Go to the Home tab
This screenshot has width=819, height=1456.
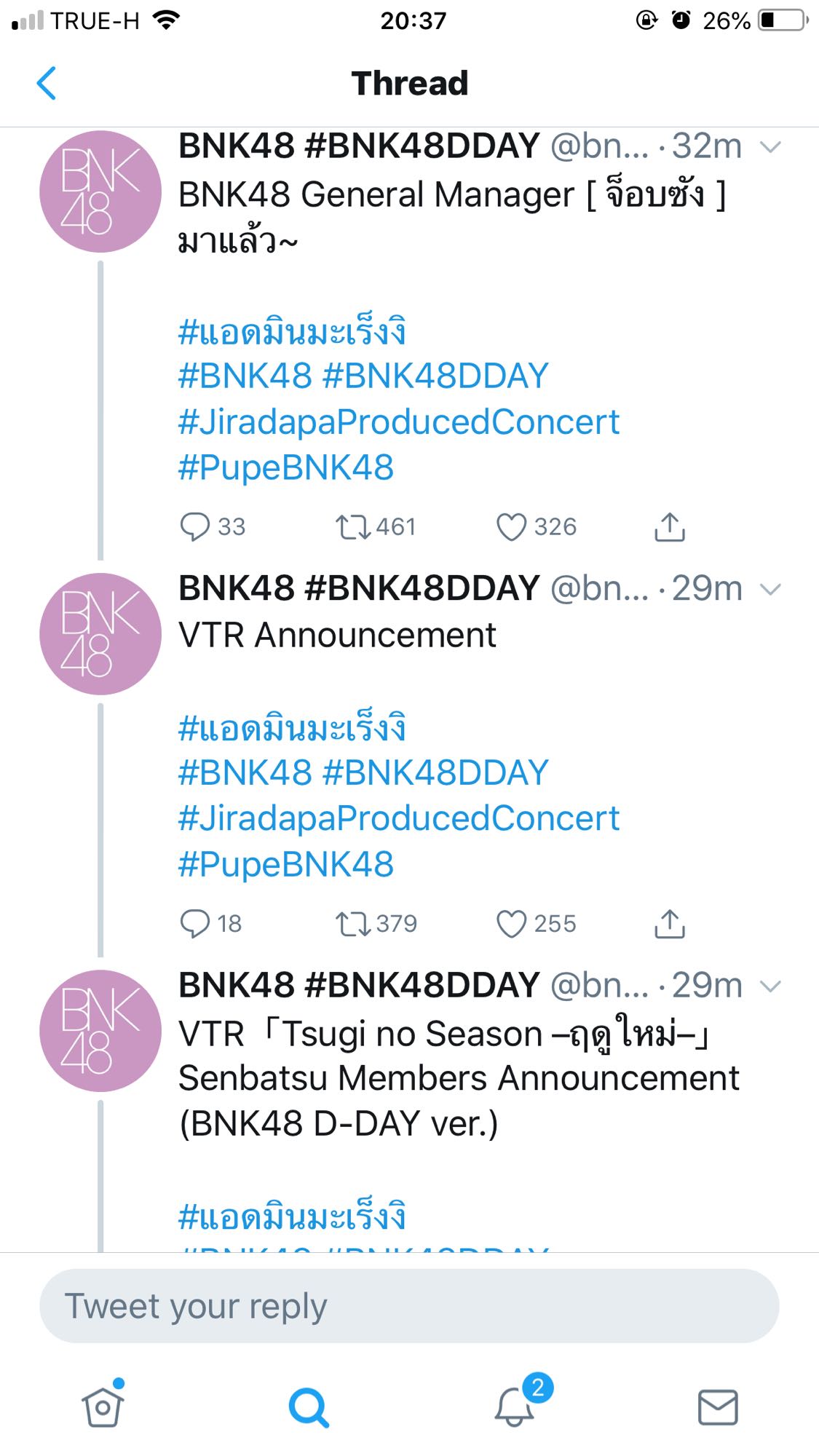pyautogui.click(x=103, y=1406)
